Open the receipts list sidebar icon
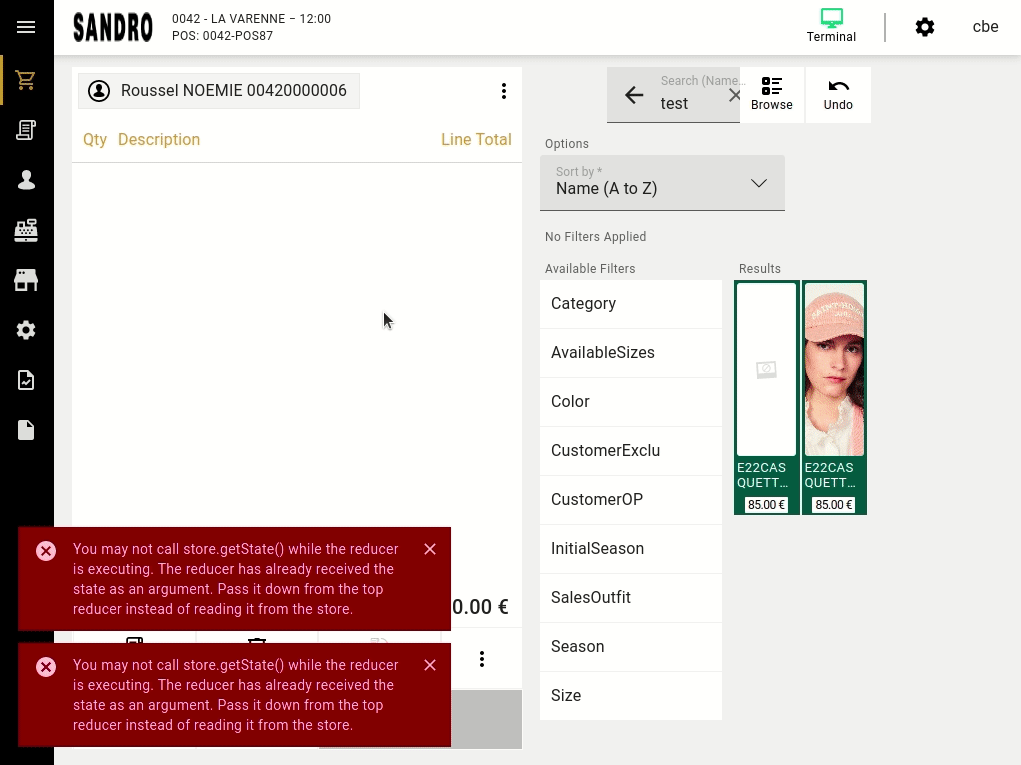Viewport: 1021px width, 765px height. pos(26,130)
